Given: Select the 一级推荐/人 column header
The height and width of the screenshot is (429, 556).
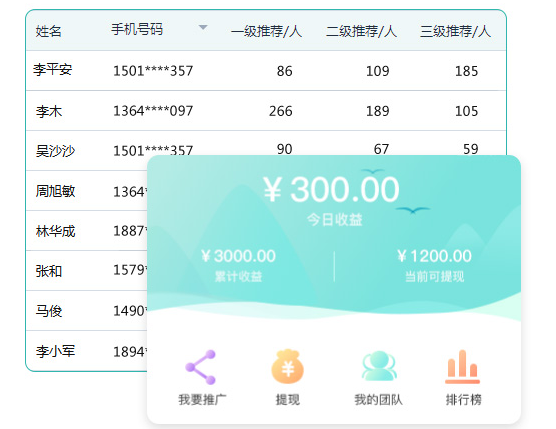Looking at the screenshot, I should click(x=266, y=31).
